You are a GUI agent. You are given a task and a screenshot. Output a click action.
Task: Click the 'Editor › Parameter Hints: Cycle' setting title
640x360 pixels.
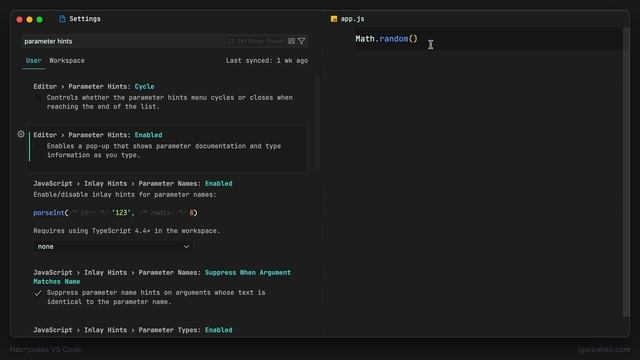(94, 87)
